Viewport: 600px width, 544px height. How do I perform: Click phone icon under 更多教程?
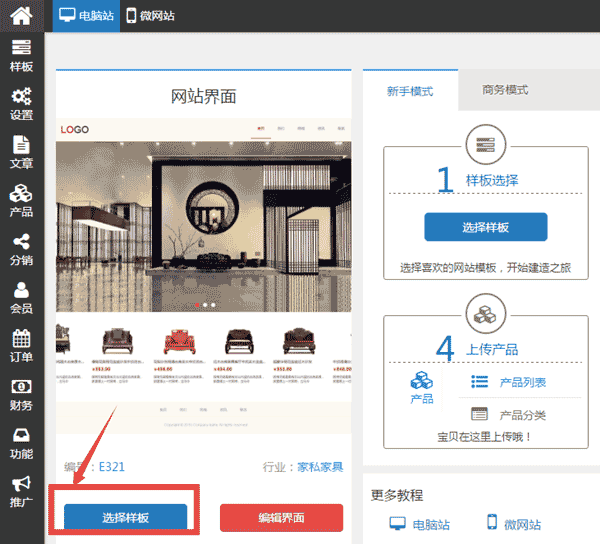coord(492,522)
